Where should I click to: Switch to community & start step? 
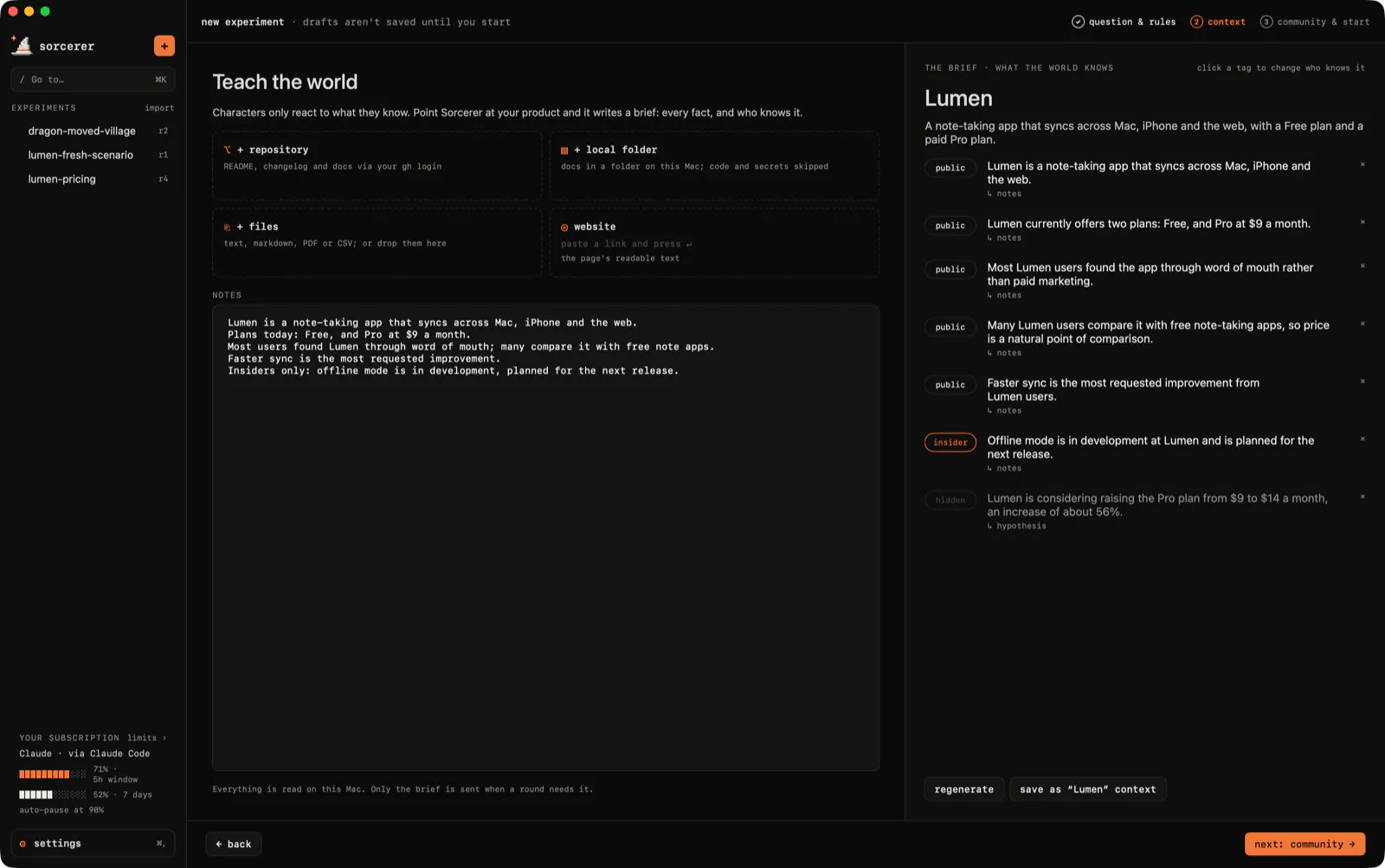pyautogui.click(x=1315, y=22)
